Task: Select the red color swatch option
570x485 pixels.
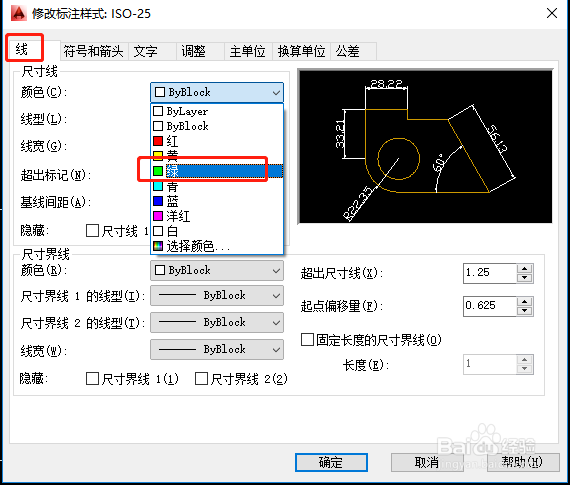Action: (x=217, y=141)
